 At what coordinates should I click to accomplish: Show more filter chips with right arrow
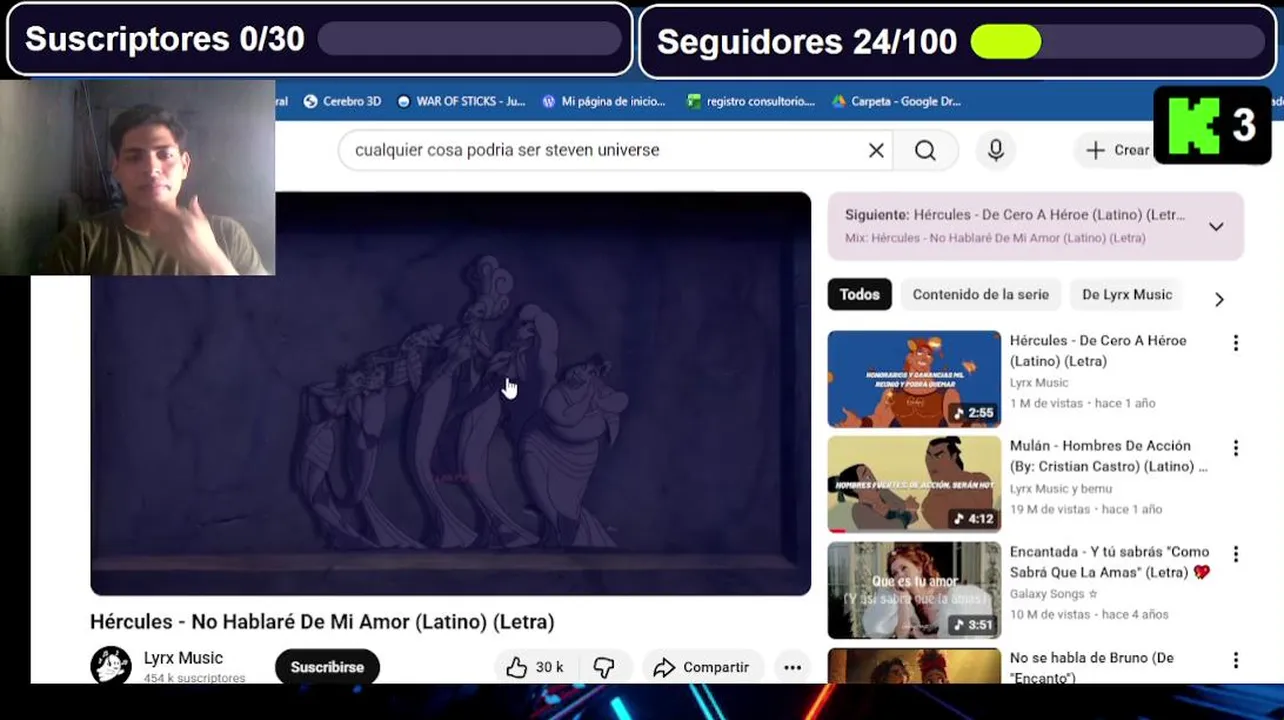pos(1219,299)
